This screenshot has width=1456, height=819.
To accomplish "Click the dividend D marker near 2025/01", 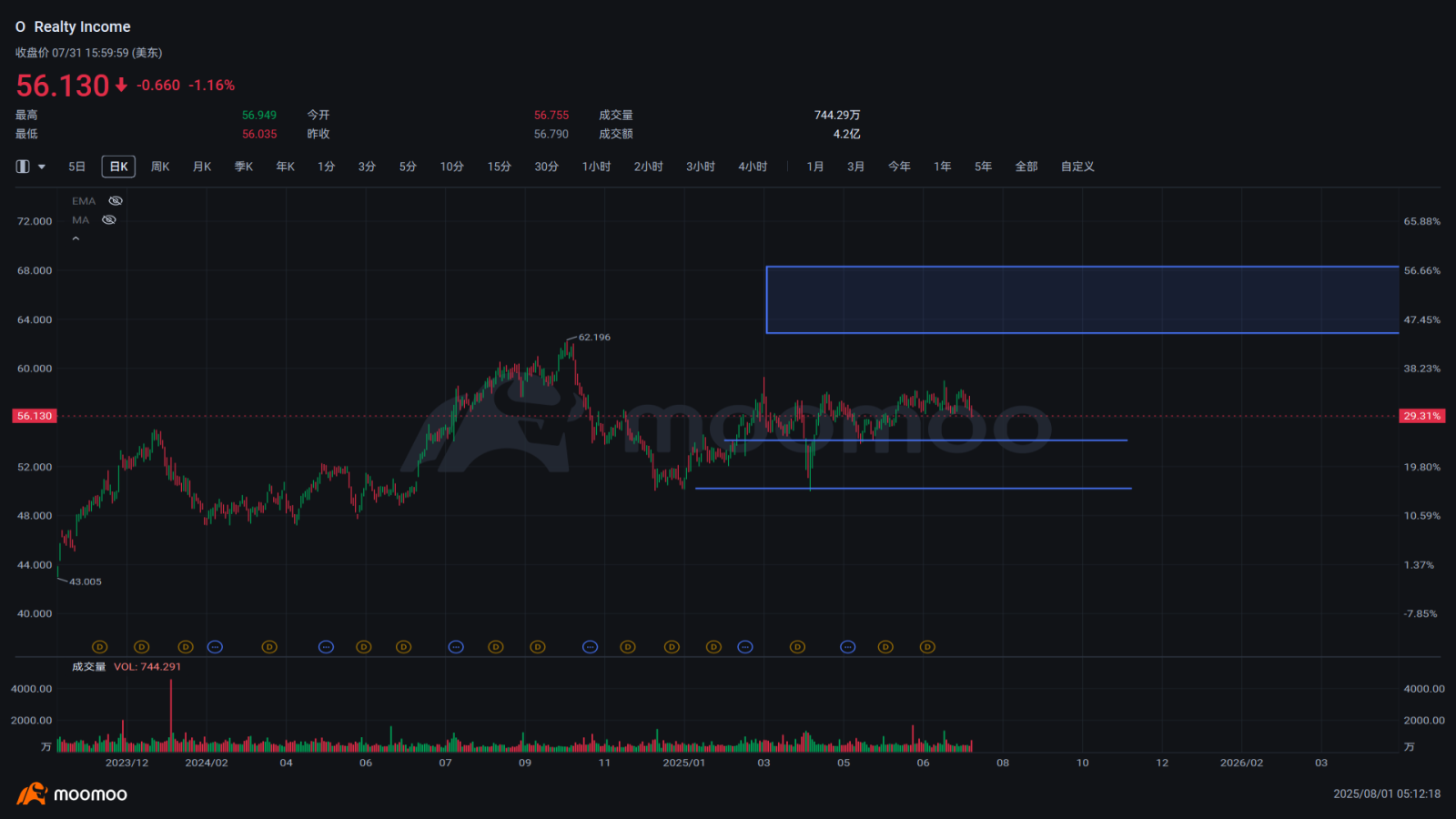I will (672, 647).
